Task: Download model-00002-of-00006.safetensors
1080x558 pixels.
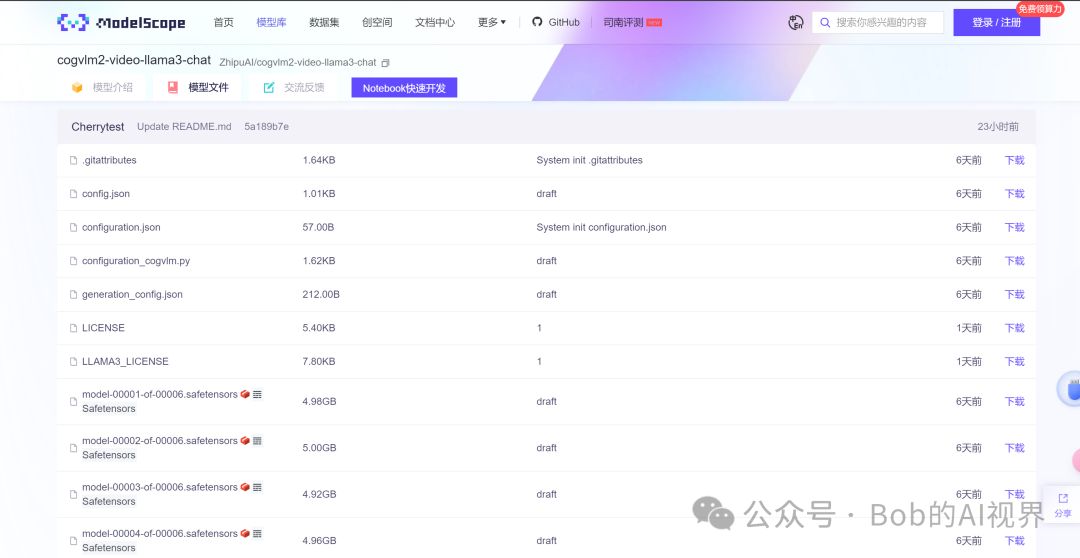Action: [x=1014, y=448]
